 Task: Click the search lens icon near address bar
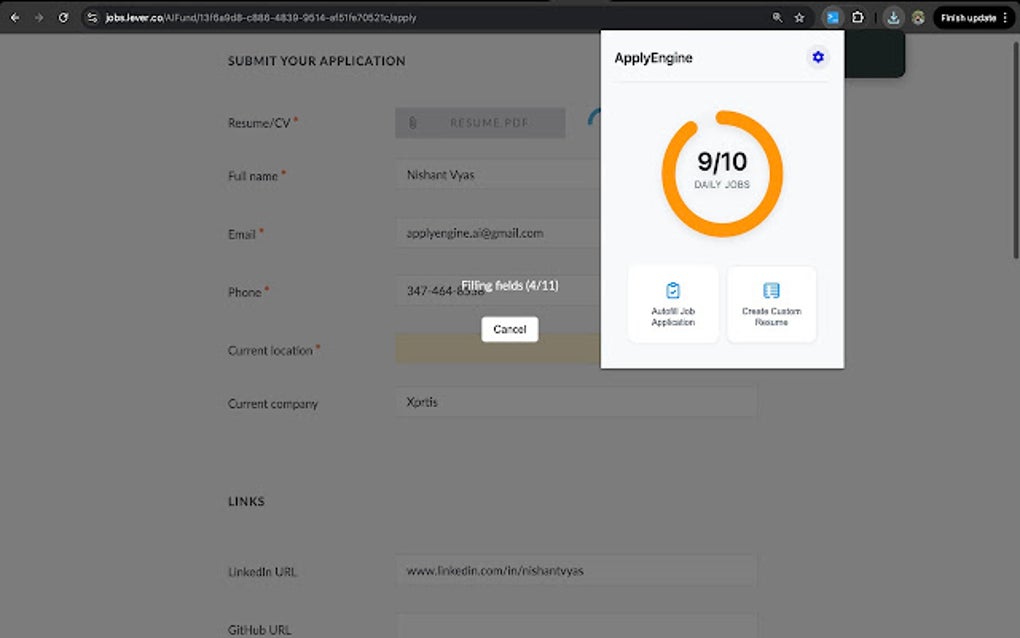(776, 17)
